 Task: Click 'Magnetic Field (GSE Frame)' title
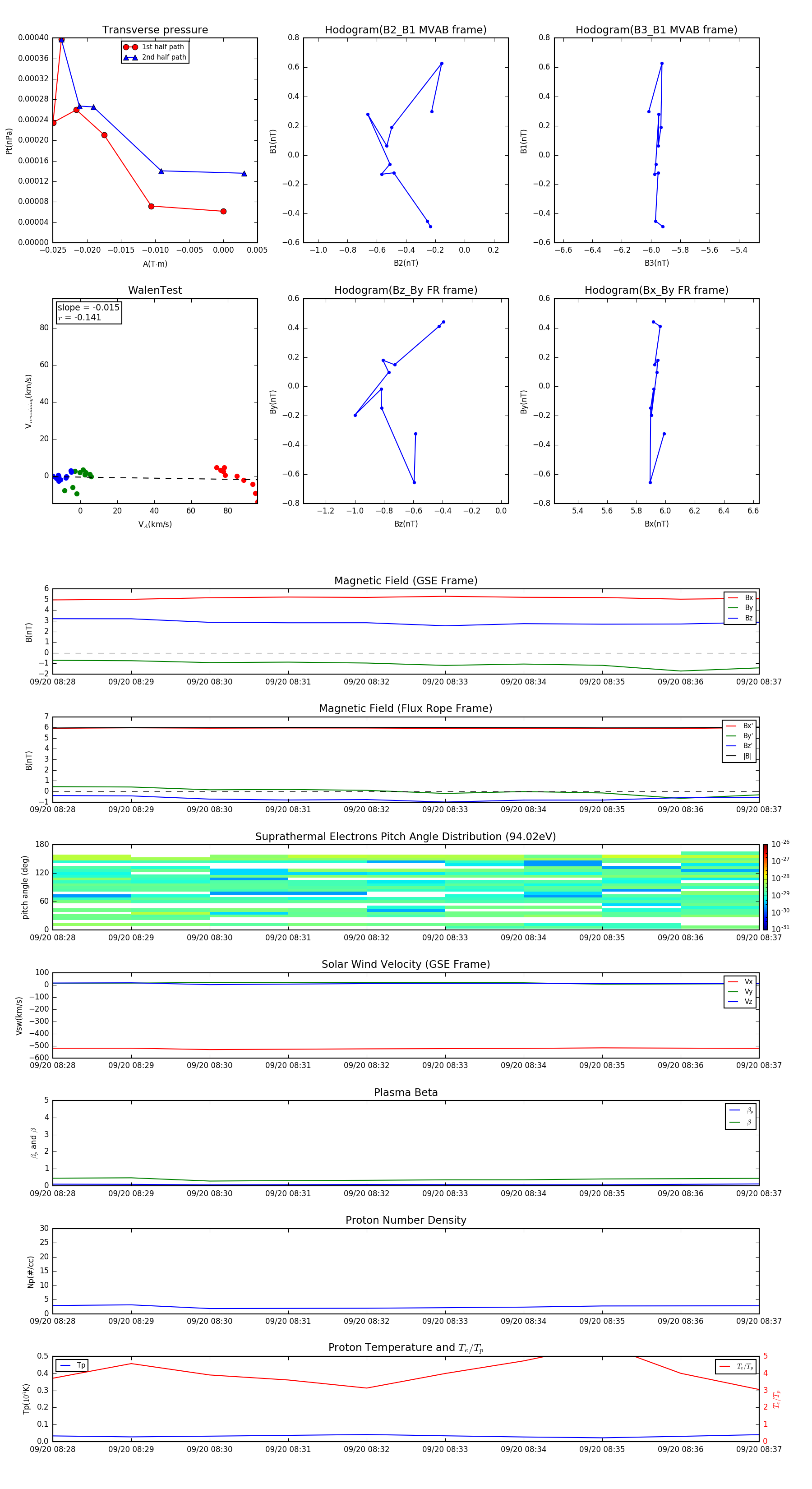click(406, 581)
